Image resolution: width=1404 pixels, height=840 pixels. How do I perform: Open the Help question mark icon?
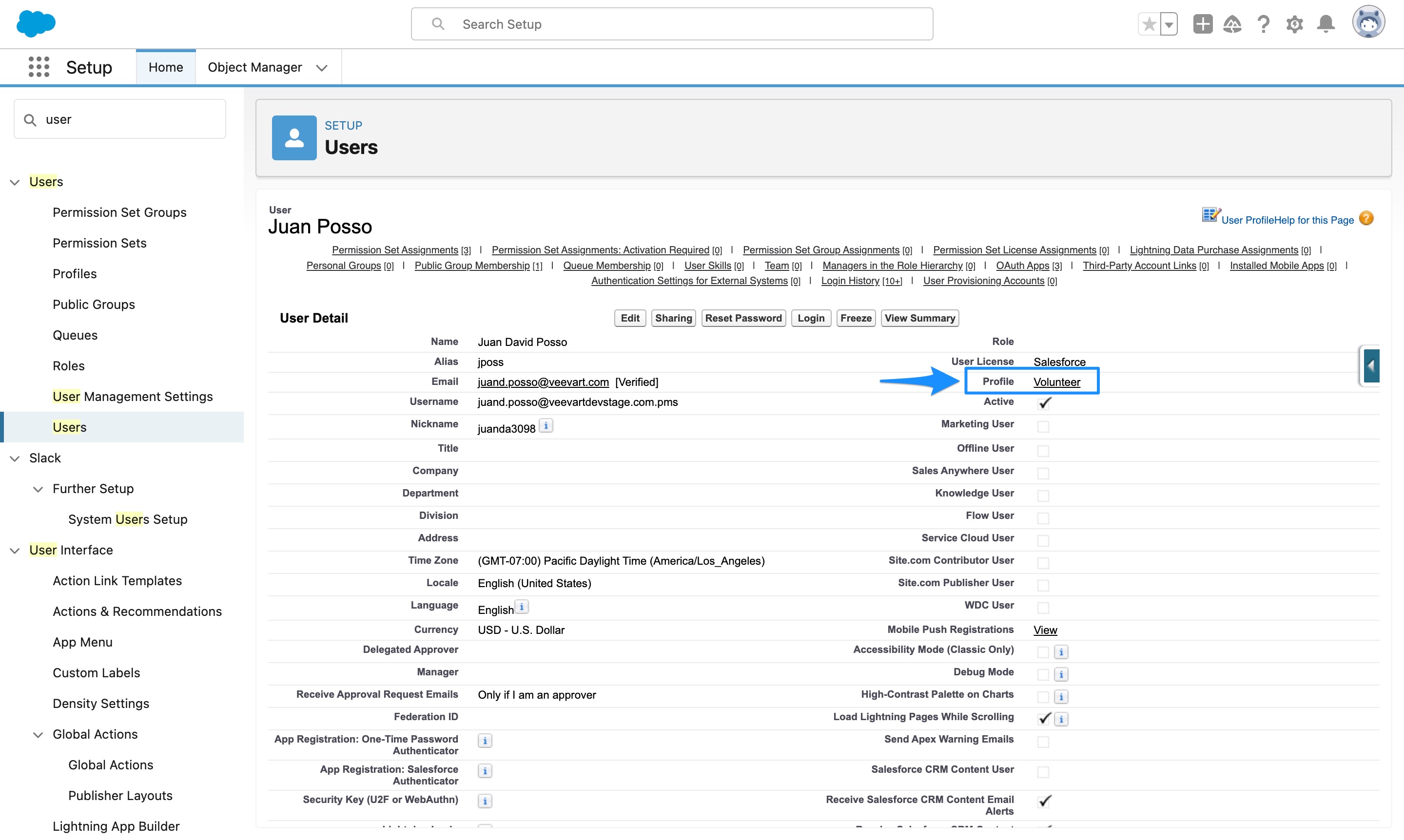(1264, 24)
